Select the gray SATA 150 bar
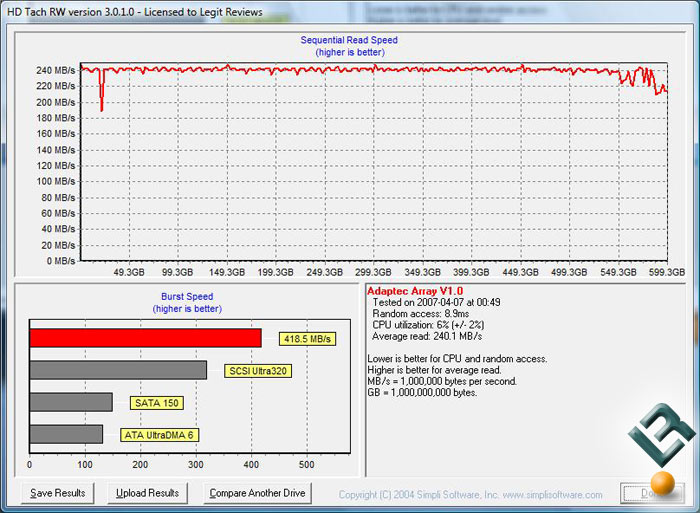This screenshot has height=513, width=700. (x=71, y=402)
